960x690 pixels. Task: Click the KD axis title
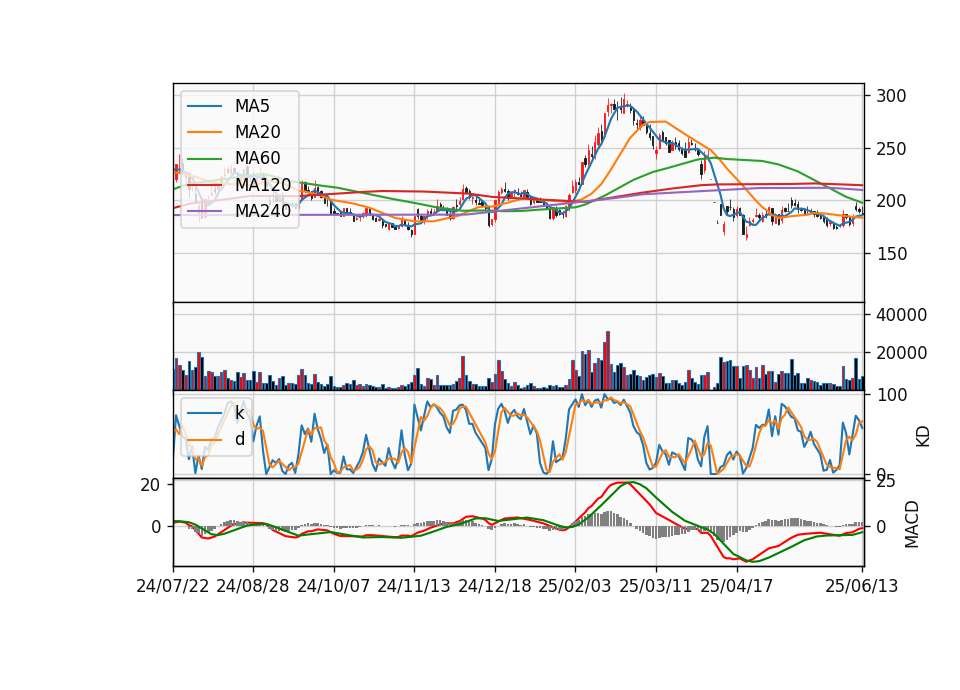pyautogui.click(x=923, y=437)
